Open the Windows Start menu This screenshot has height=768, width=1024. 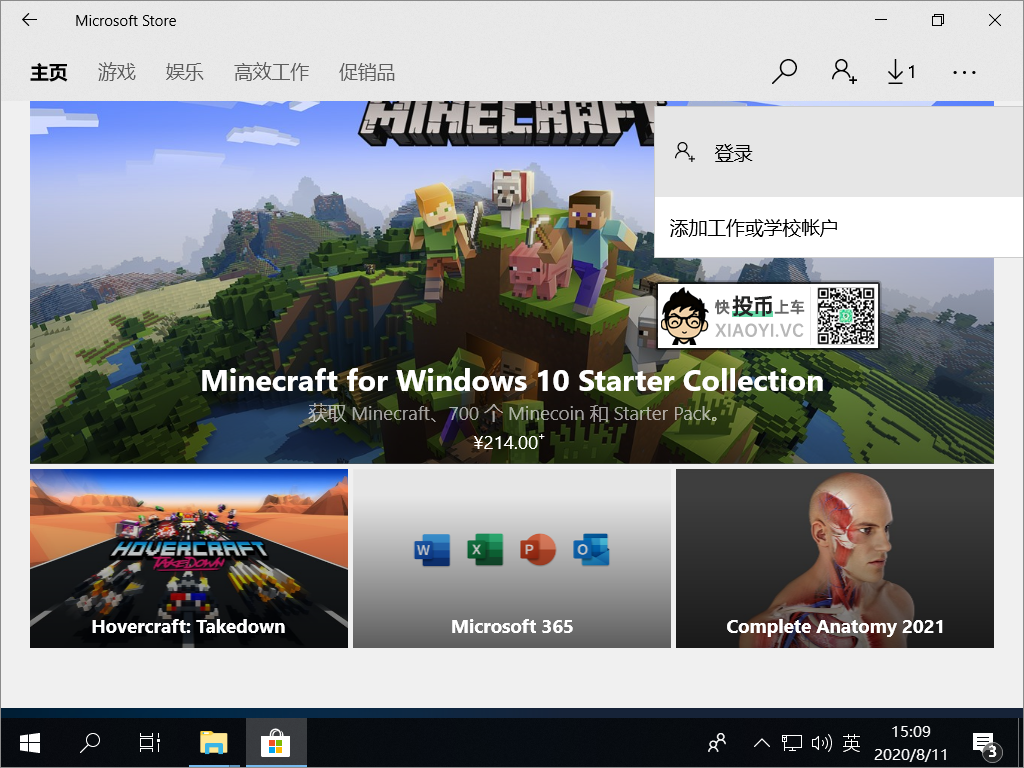pos(30,743)
